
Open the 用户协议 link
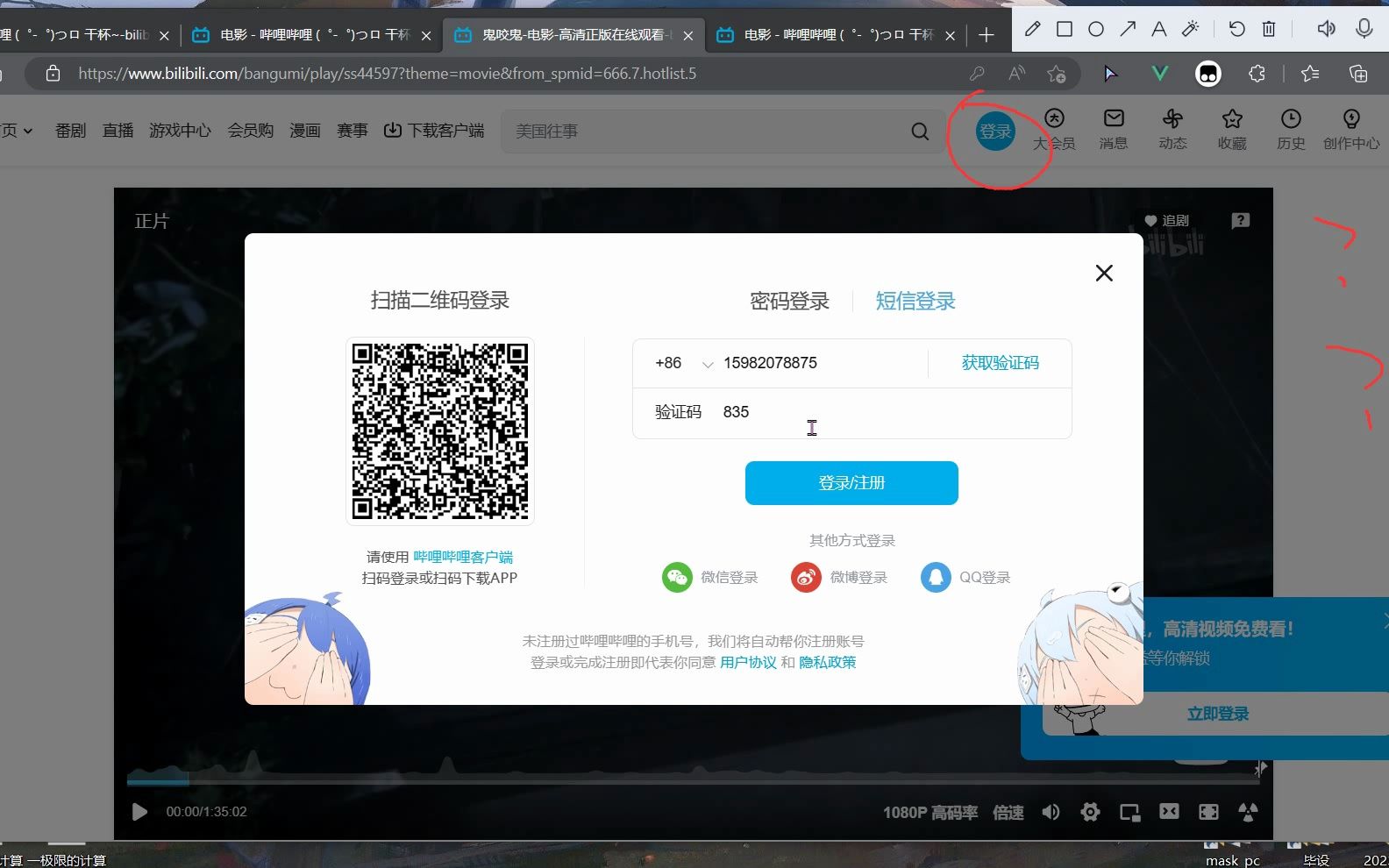click(x=748, y=663)
